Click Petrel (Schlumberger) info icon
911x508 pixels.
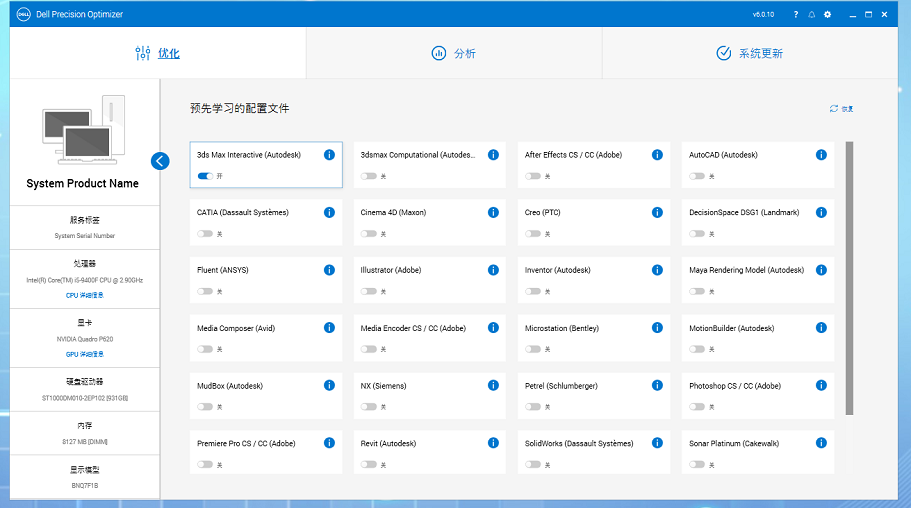(x=657, y=385)
